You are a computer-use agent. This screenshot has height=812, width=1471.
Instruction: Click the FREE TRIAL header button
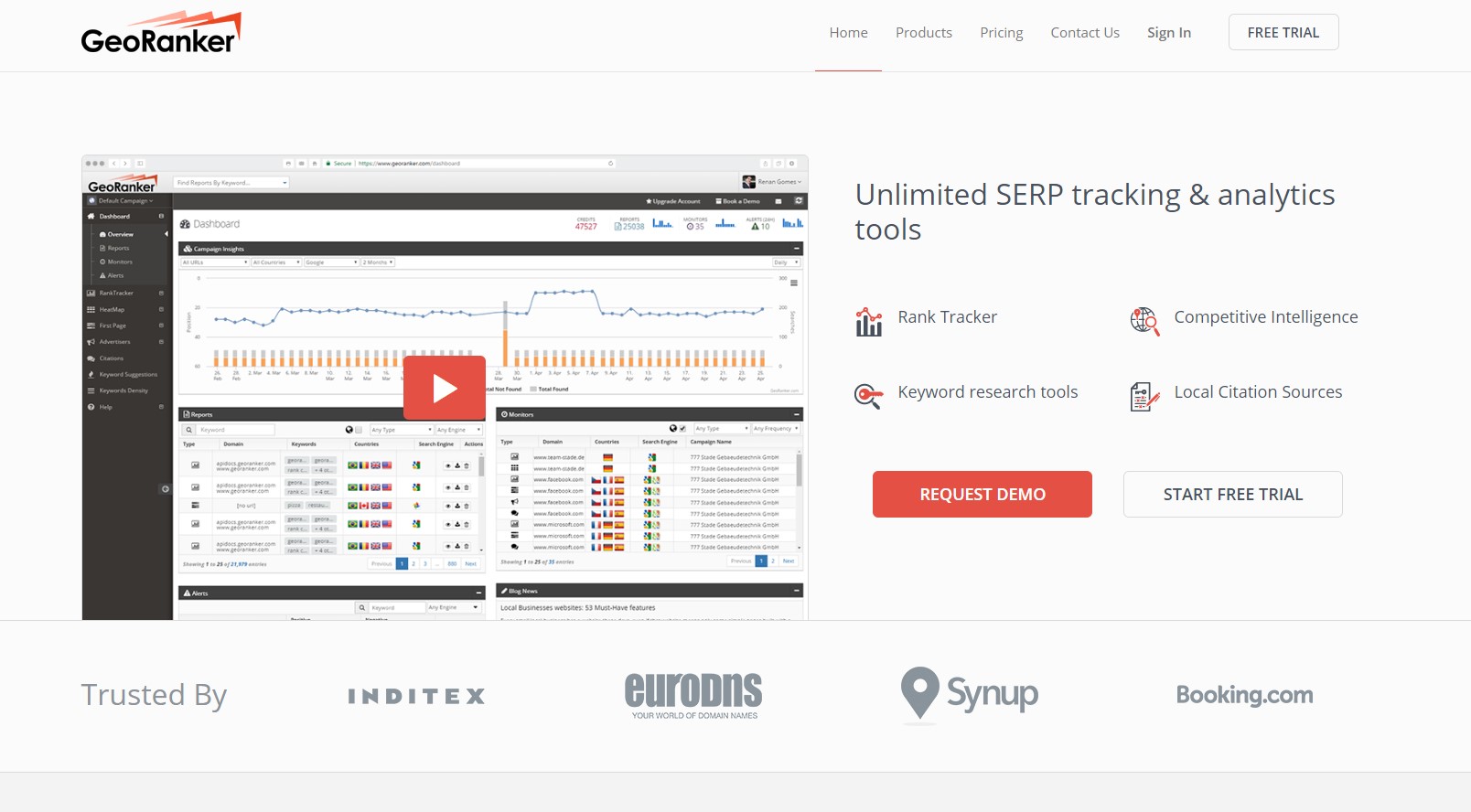(x=1283, y=32)
